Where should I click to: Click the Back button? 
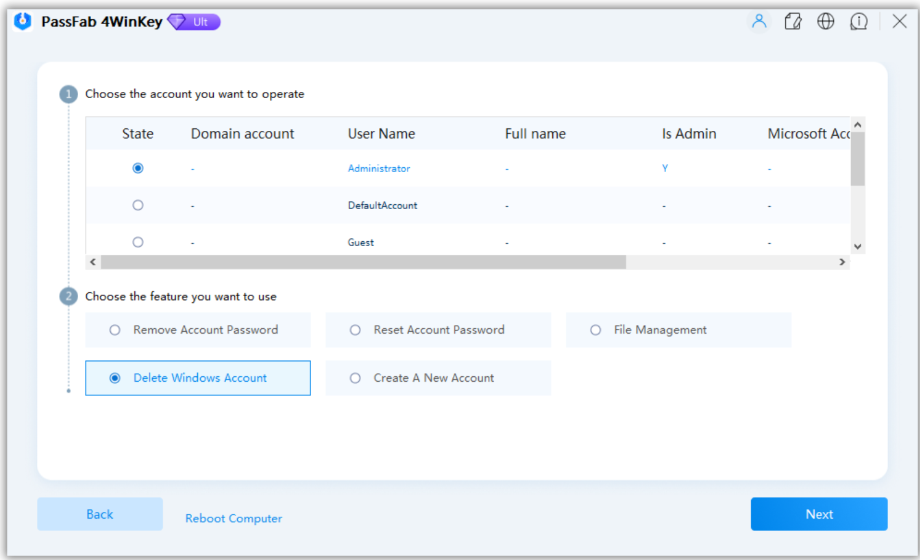pyautogui.click(x=100, y=514)
